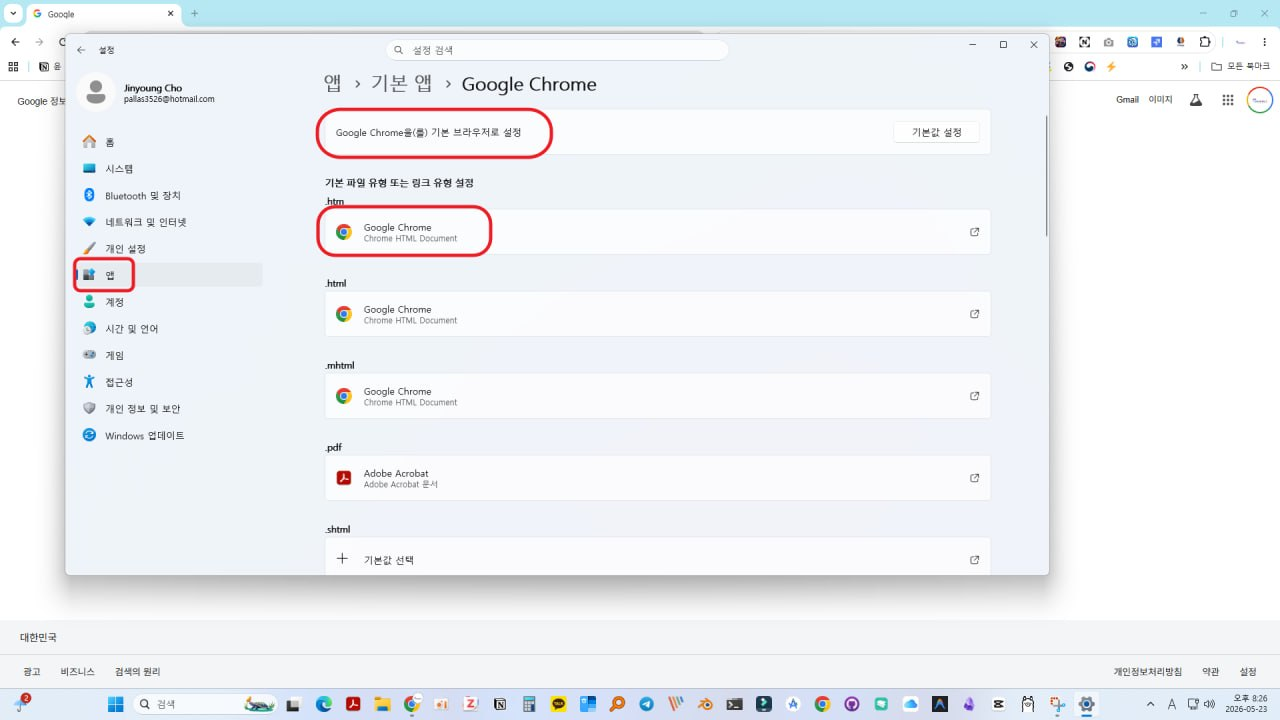Click 기본 앱 in the breadcrumb
Screen dimensions: 1280x720
coord(402,84)
